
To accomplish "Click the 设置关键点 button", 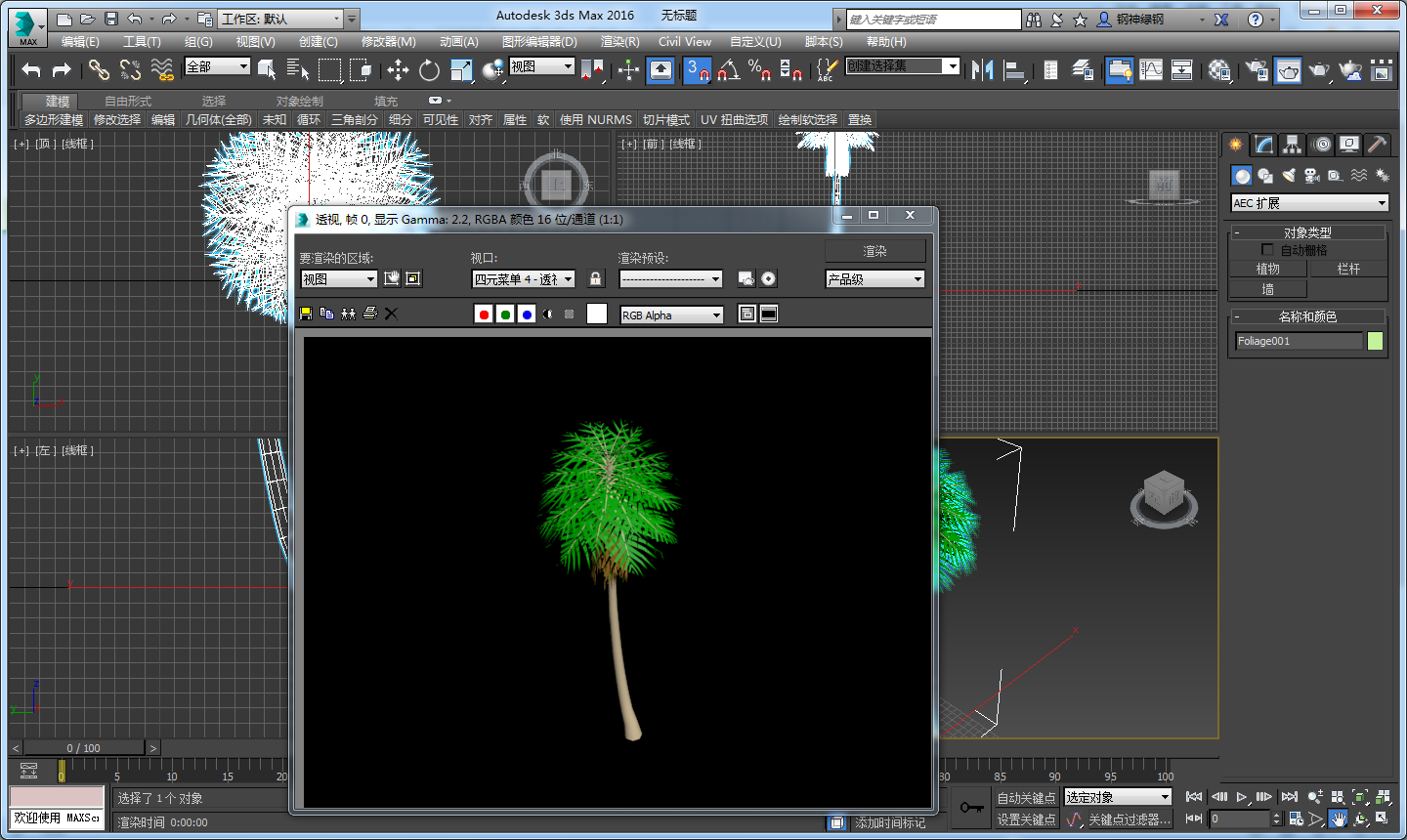I will tap(1025, 819).
